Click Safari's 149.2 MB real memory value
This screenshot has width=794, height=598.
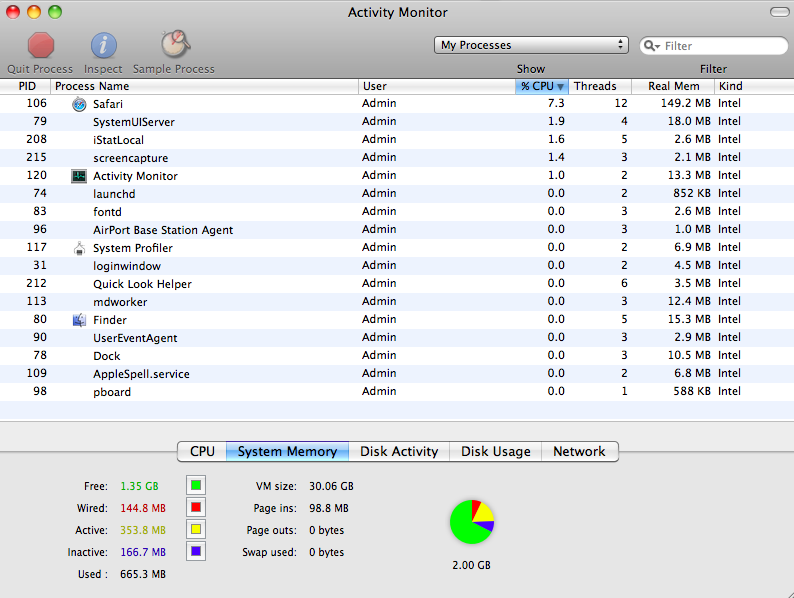686,103
